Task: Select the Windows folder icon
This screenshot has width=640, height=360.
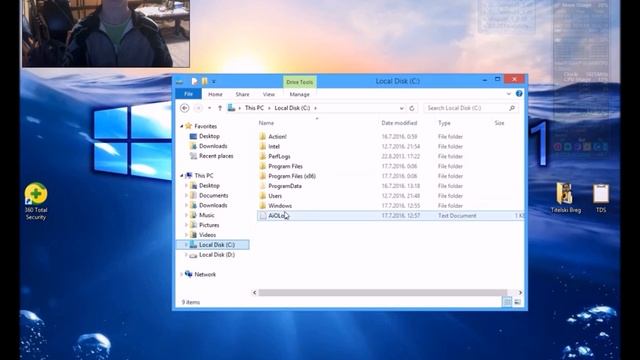Action: 263,206
